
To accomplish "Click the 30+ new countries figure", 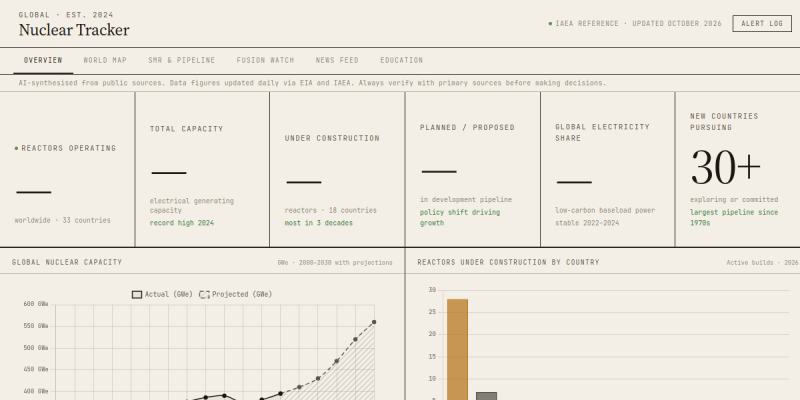I will [726, 167].
